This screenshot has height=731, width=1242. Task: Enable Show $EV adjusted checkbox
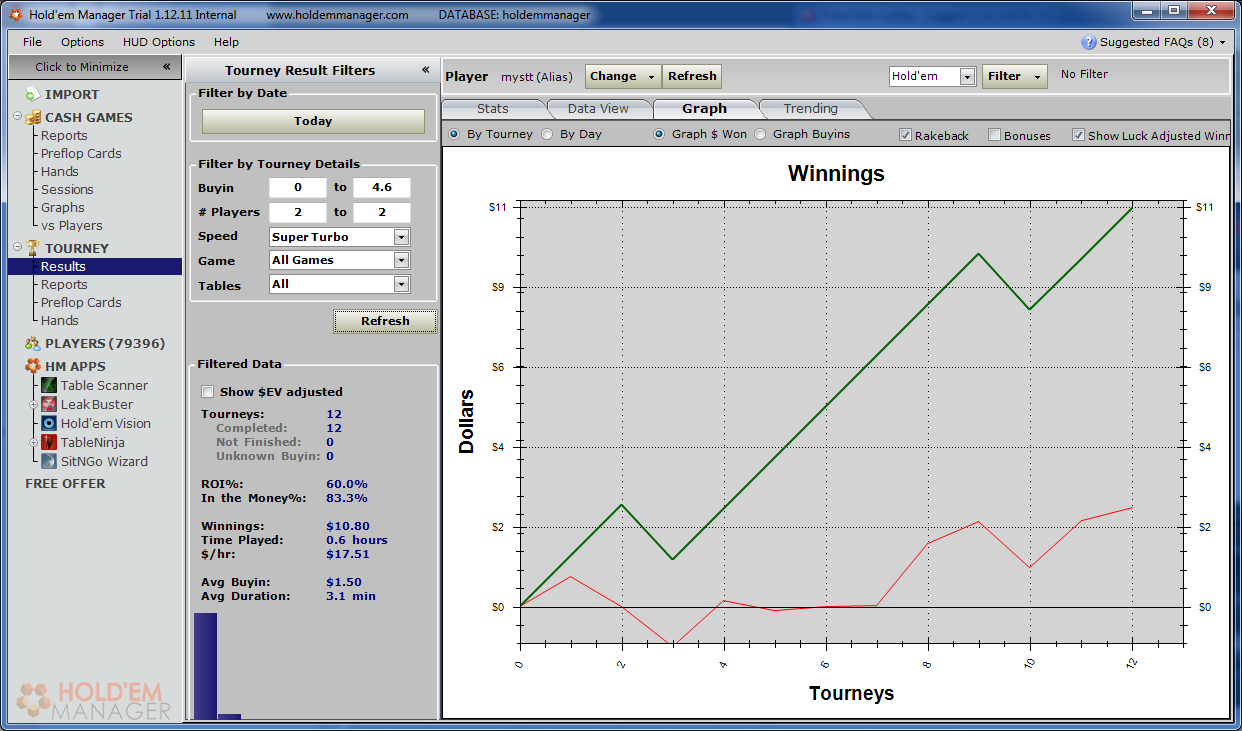pos(208,392)
